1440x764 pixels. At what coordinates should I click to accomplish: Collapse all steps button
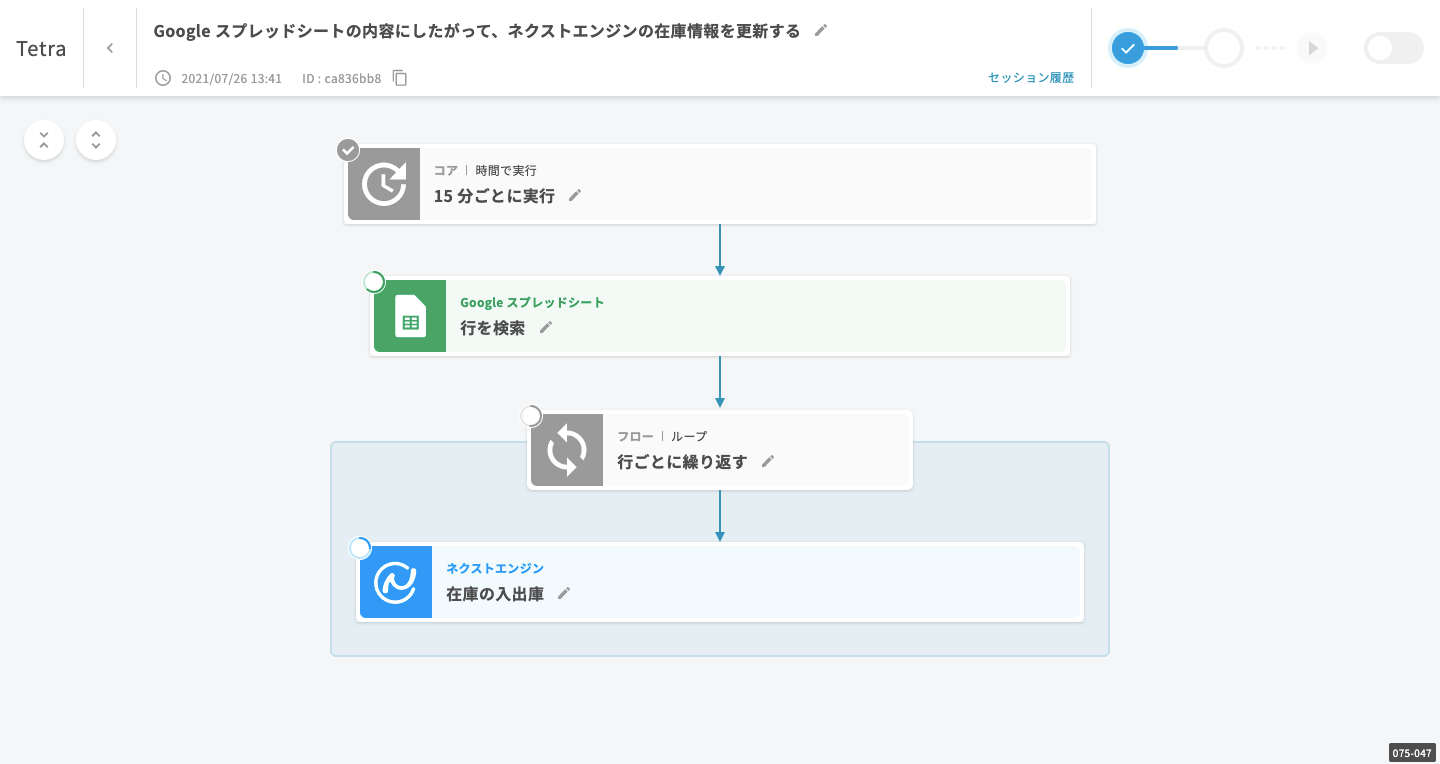44,140
